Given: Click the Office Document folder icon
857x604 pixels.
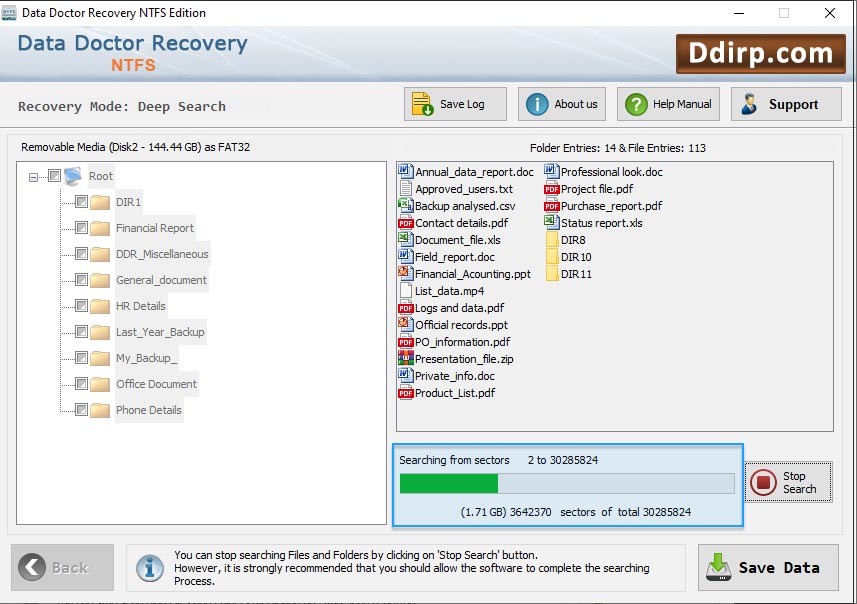Looking at the screenshot, I should point(100,384).
